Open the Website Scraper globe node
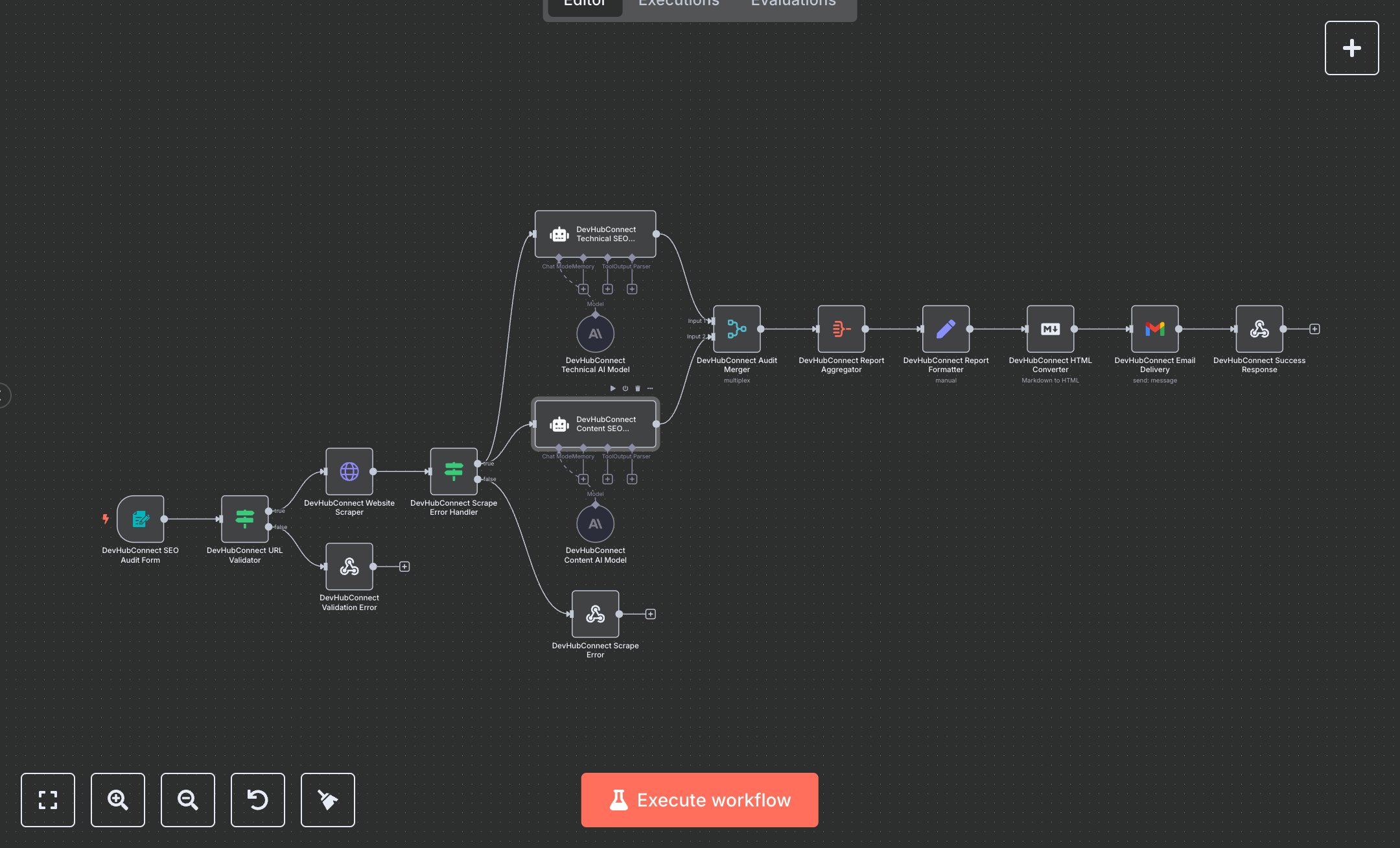1400x848 pixels. [x=349, y=471]
